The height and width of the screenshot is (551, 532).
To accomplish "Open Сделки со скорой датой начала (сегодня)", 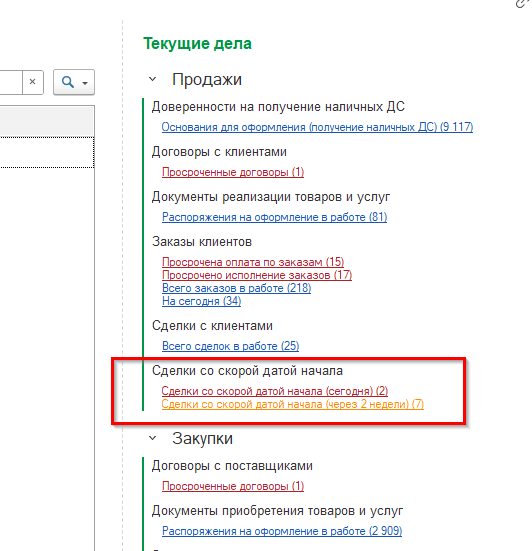I will pos(275,391).
